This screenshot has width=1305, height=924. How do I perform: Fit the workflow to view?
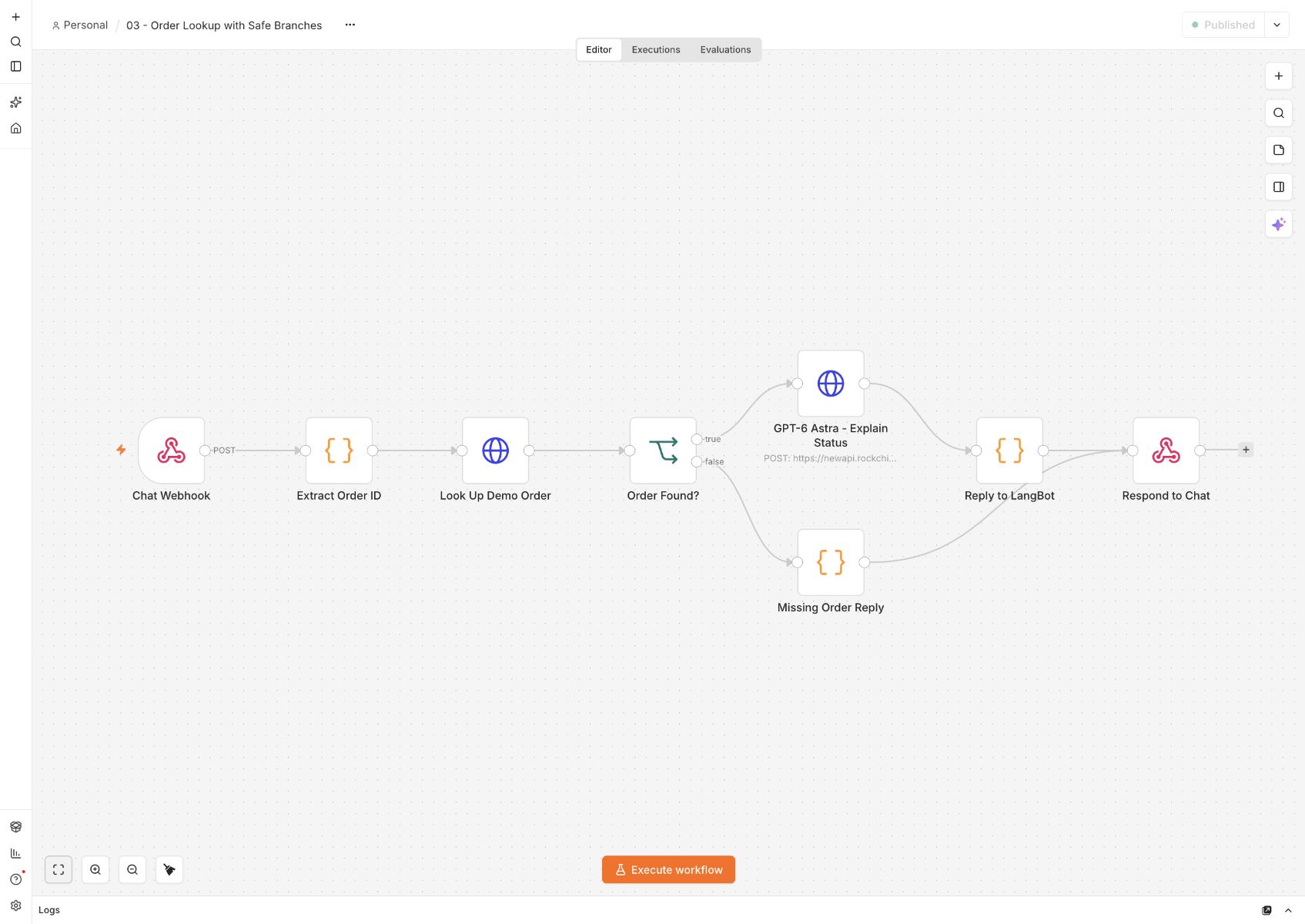(59, 869)
